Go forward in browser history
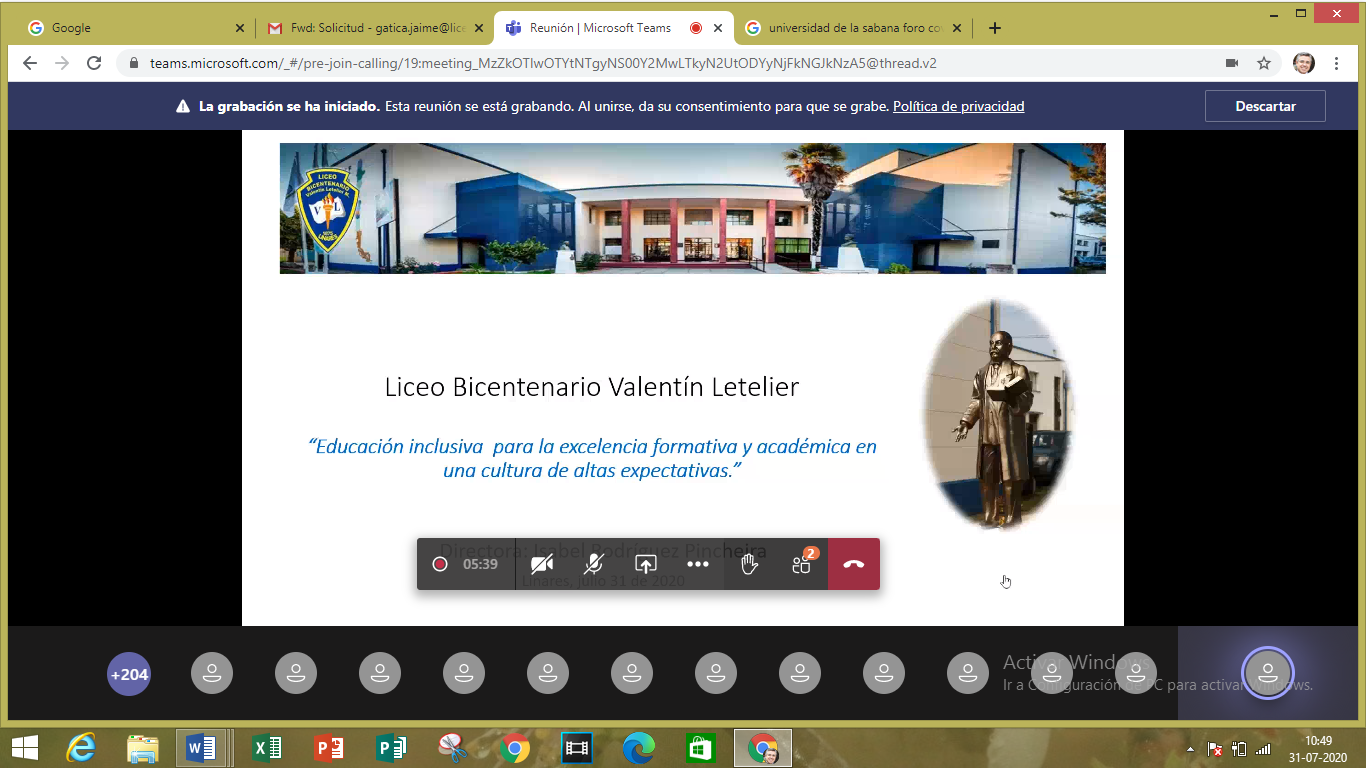This screenshot has height=768, width=1366. pyautogui.click(x=62, y=63)
